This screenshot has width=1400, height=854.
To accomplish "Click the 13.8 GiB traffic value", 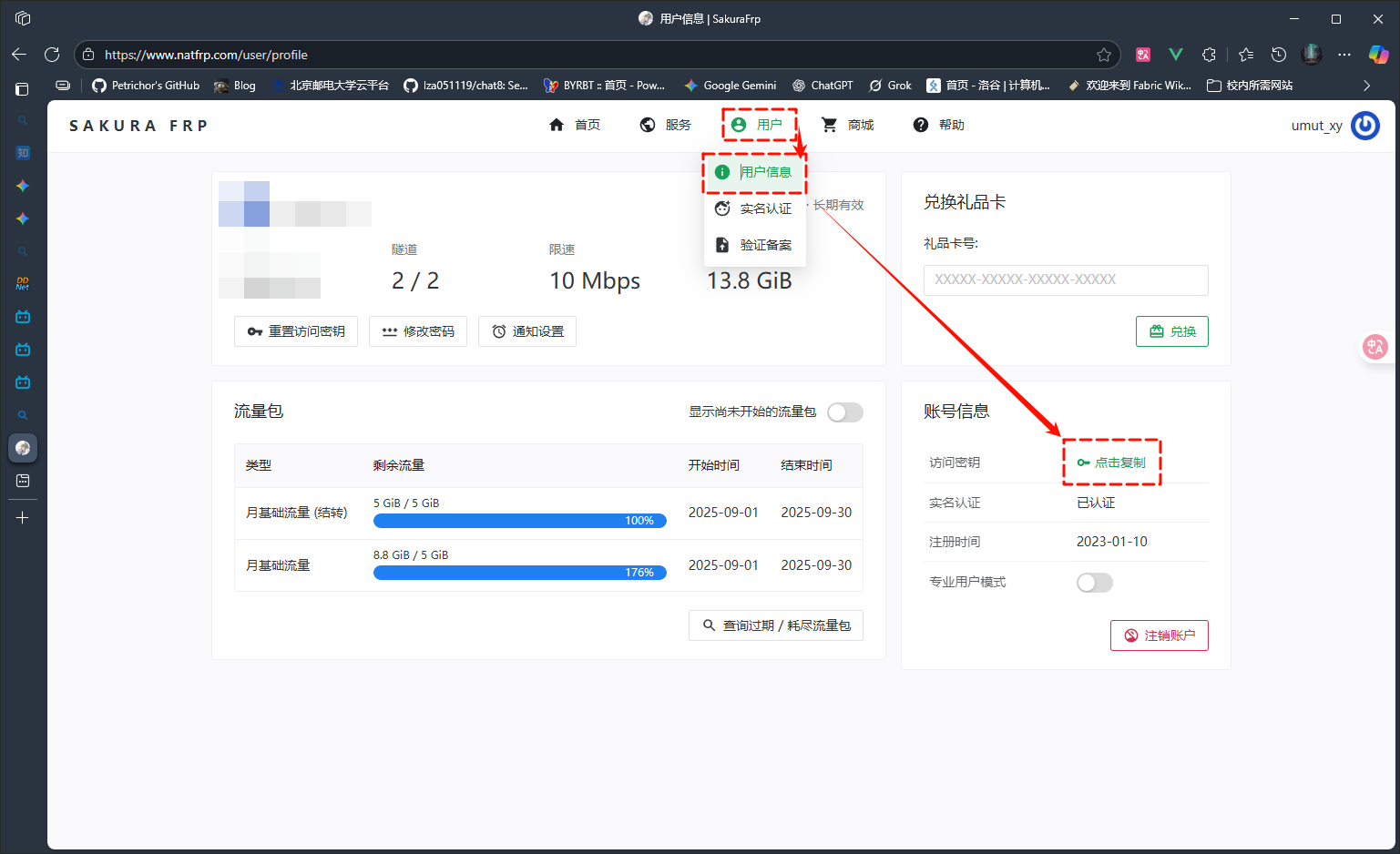I will 750,280.
